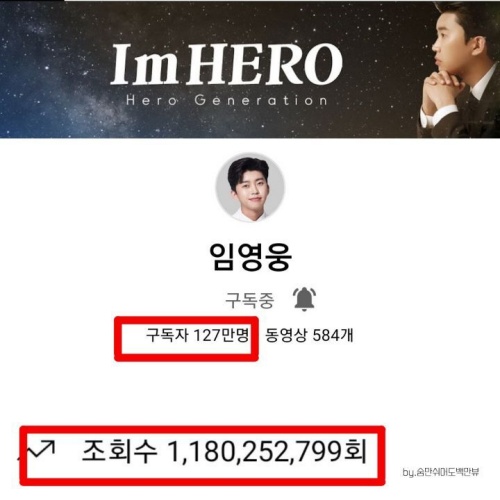Click the final "회" character after views

(x=355, y=451)
